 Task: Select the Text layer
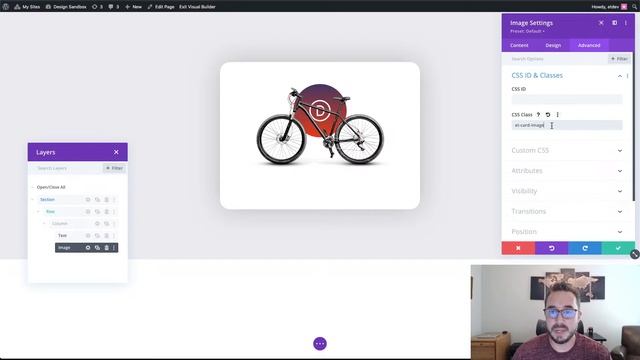(62, 236)
